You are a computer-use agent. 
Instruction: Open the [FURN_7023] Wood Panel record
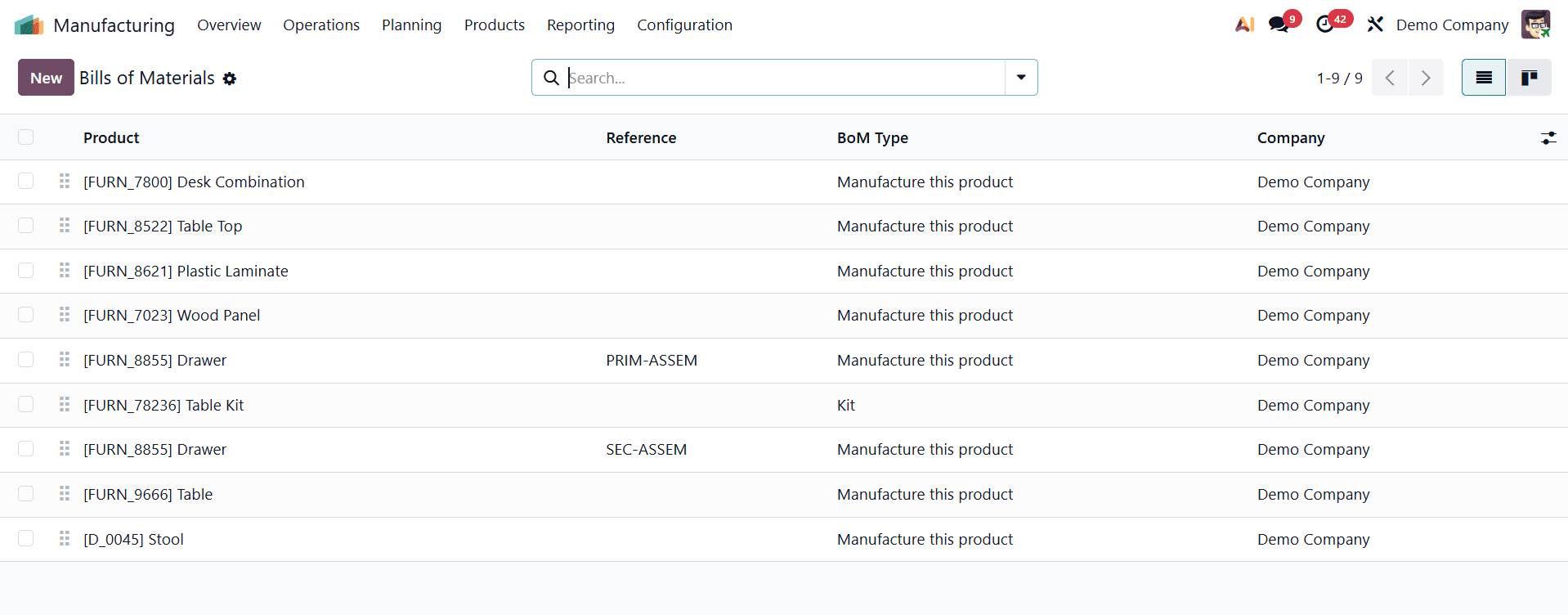[172, 315]
